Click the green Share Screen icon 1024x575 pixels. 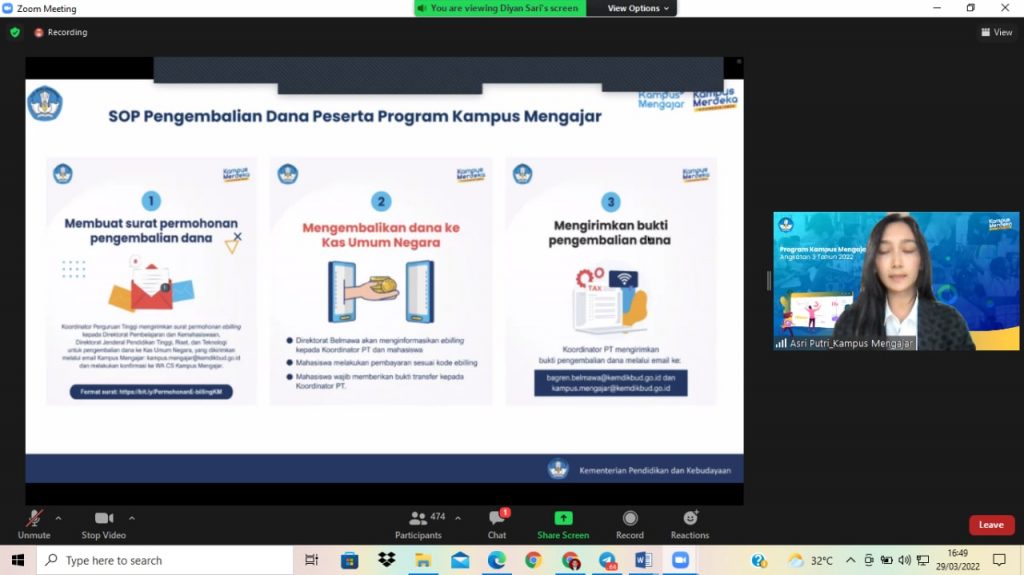click(563, 519)
